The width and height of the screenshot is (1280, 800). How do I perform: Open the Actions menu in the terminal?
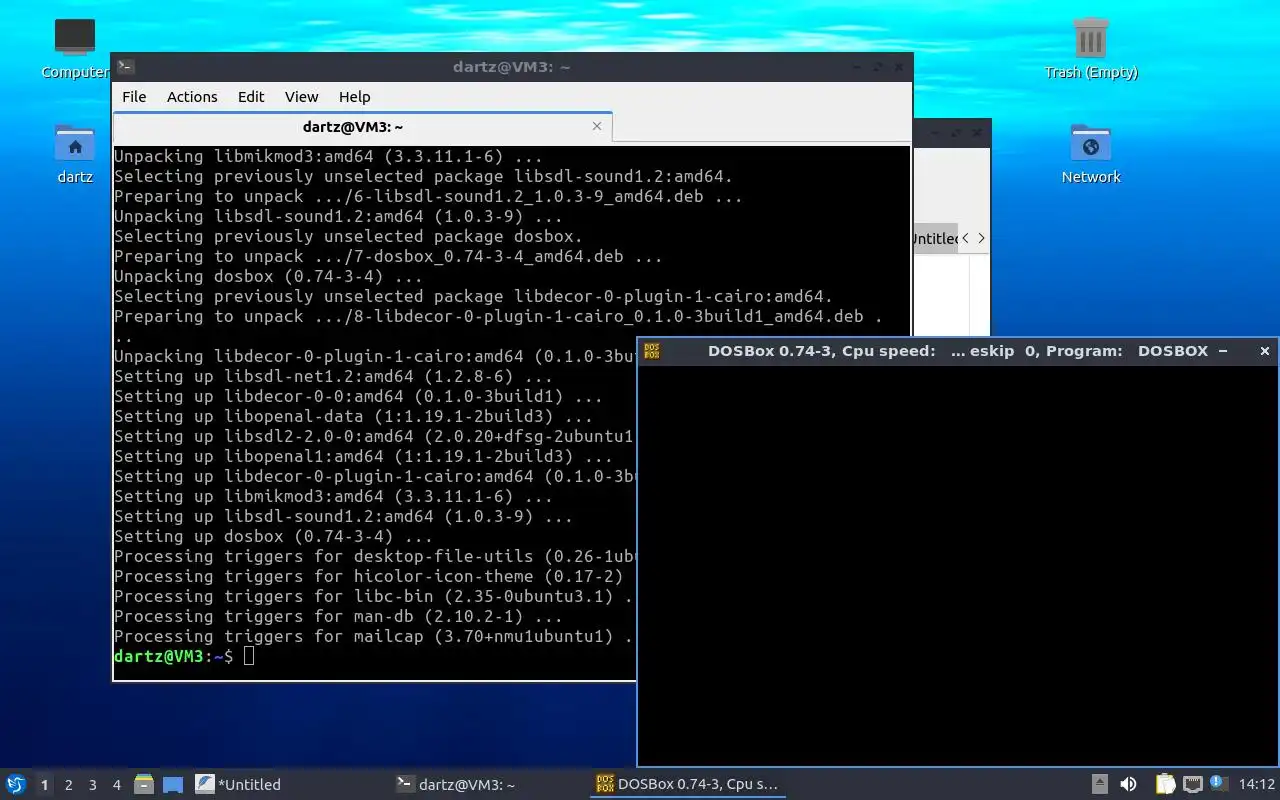point(192,97)
